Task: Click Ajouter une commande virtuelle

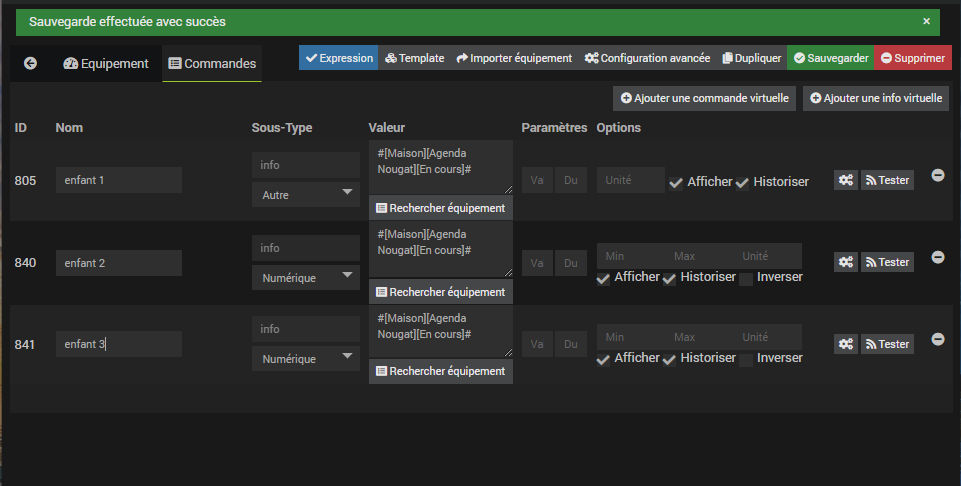Action: pos(704,98)
